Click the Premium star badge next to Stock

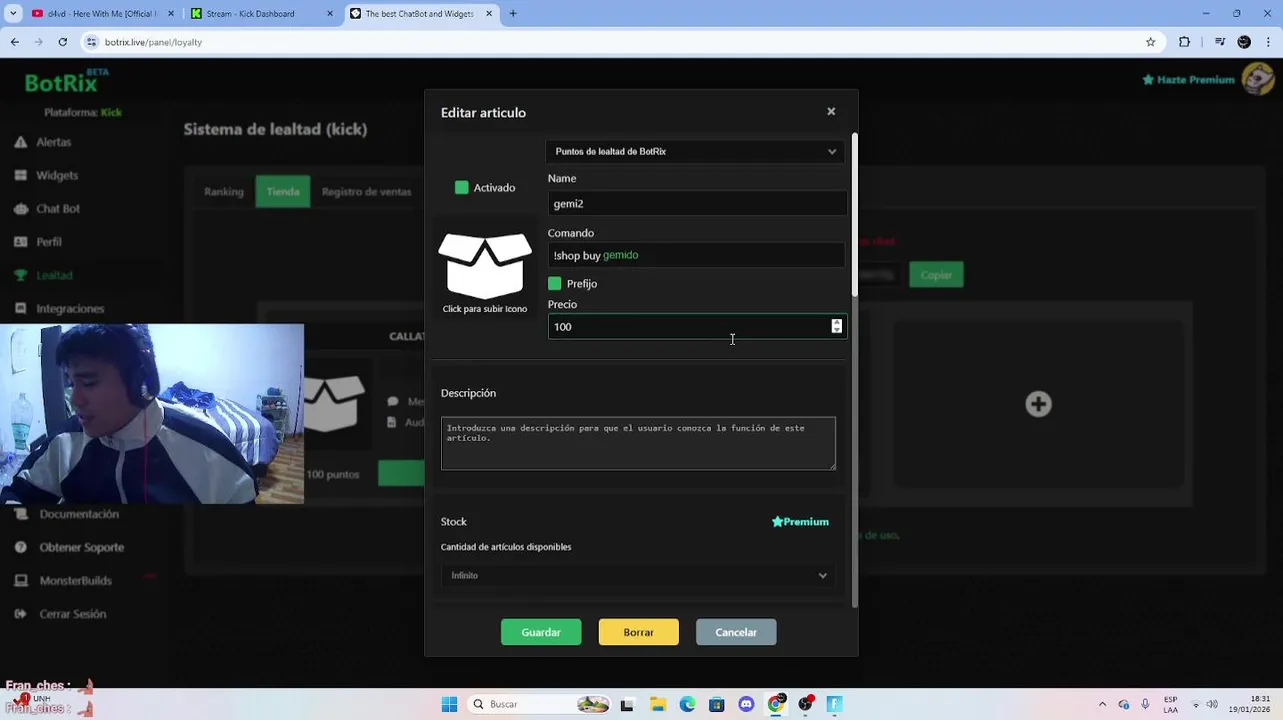pos(800,522)
